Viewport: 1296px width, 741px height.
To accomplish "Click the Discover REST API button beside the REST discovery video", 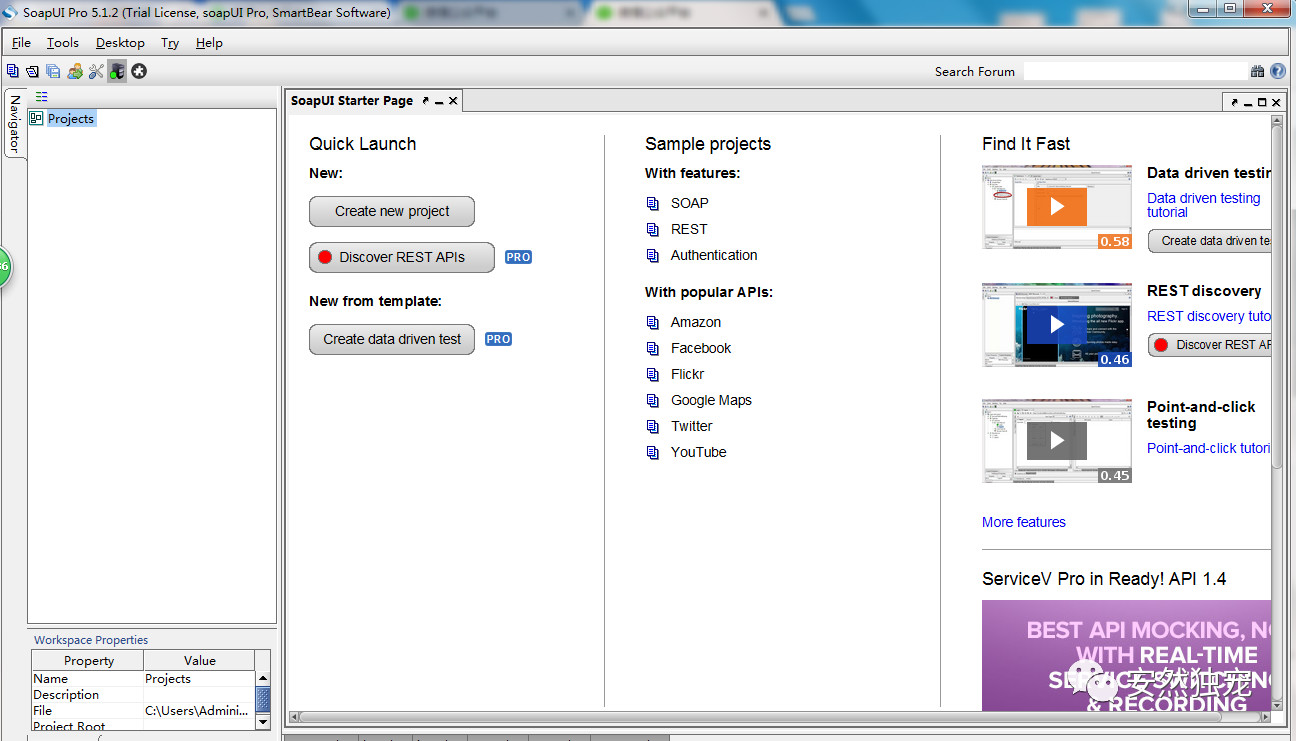I will pos(1210,345).
